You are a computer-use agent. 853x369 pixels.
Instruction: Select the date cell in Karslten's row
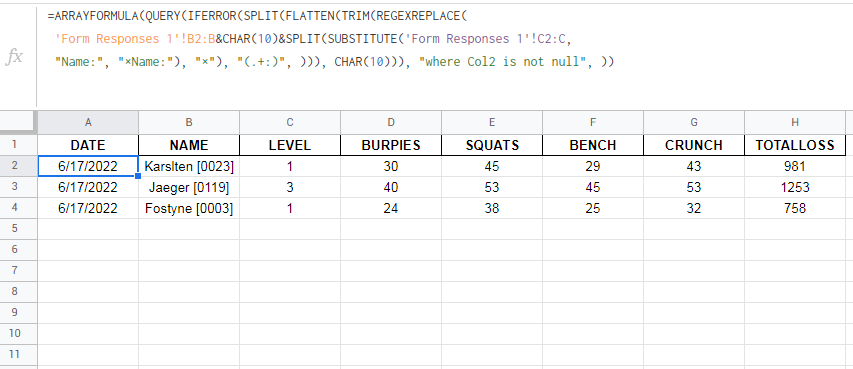pos(88,166)
